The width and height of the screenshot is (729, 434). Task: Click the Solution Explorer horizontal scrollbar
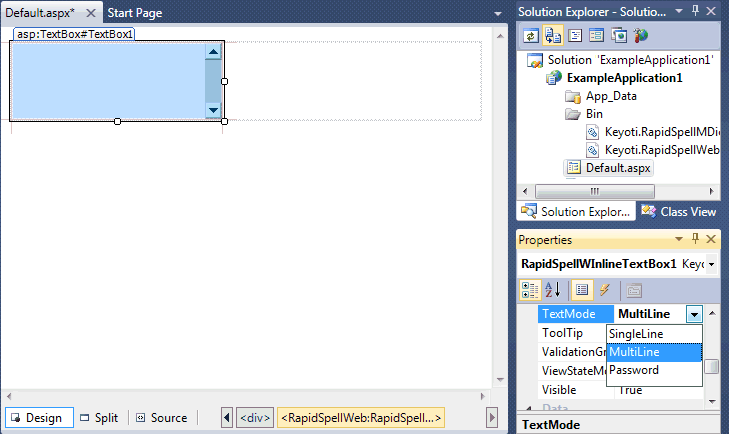[x=608, y=190]
